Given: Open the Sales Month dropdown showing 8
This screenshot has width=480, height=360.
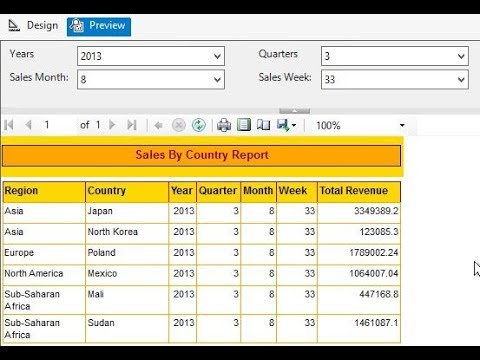Looking at the screenshot, I should point(151,79).
